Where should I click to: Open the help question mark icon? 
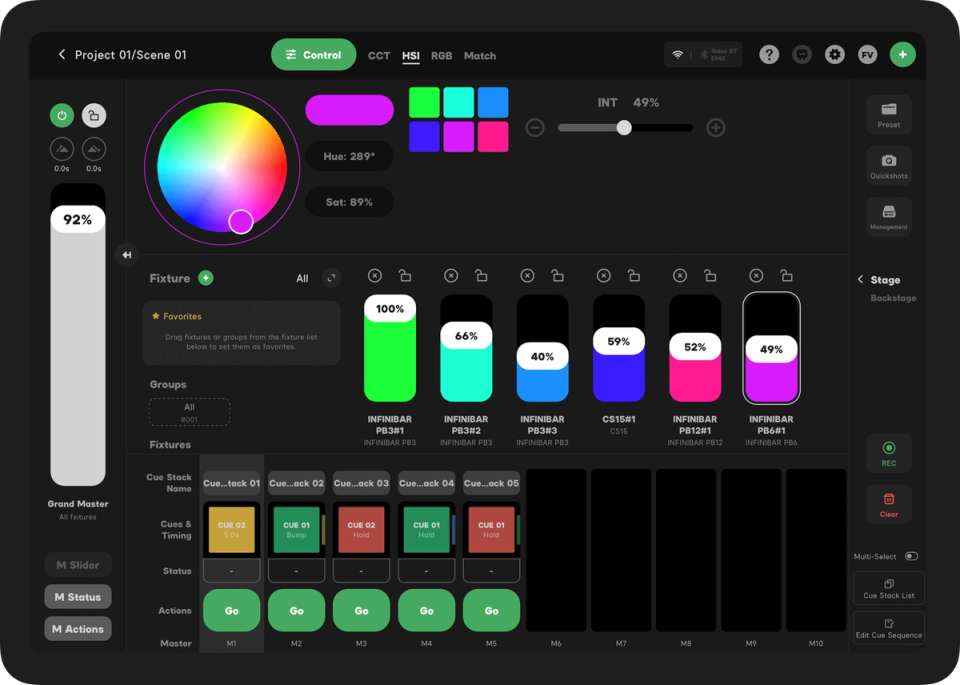pyautogui.click(x=768, y=54)
